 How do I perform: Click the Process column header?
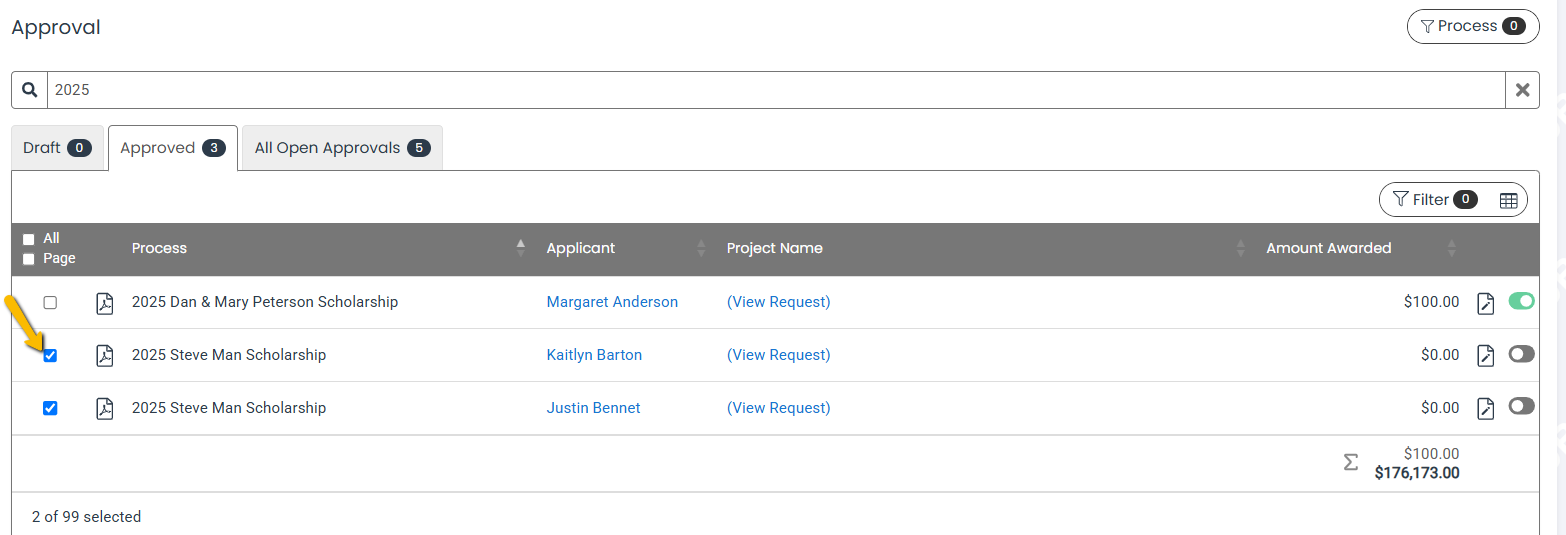point(159,248)
